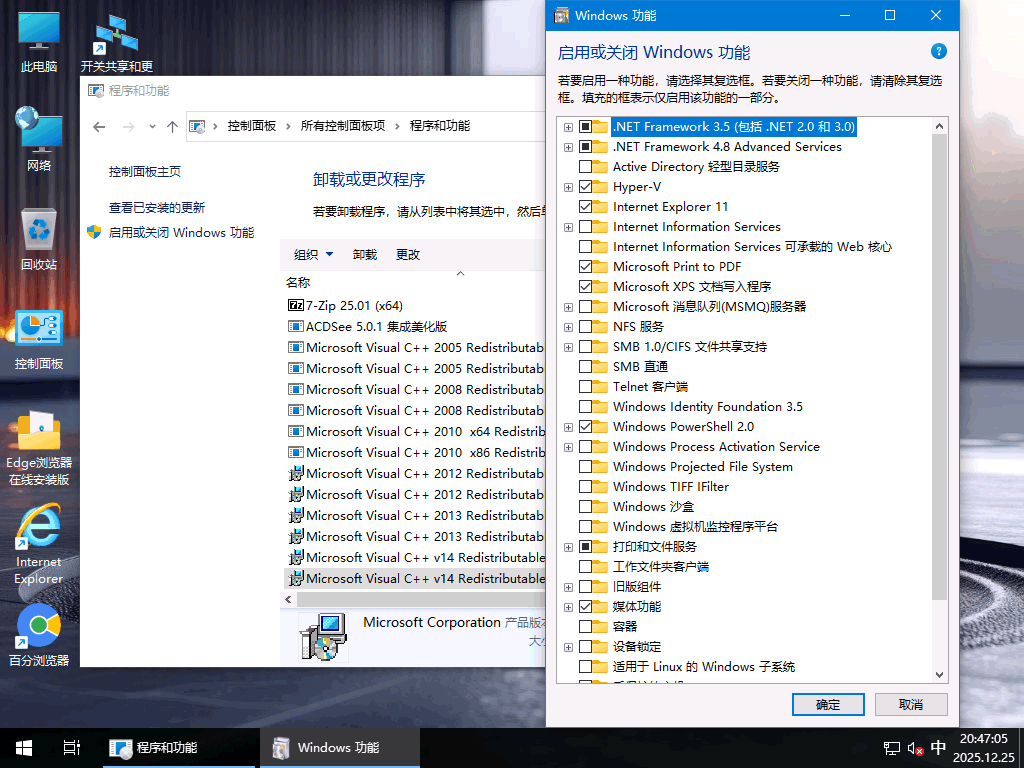Click the volume muted tray icon
The height and width of the screenshot is (768, 1024).
[x=914, y=748]
